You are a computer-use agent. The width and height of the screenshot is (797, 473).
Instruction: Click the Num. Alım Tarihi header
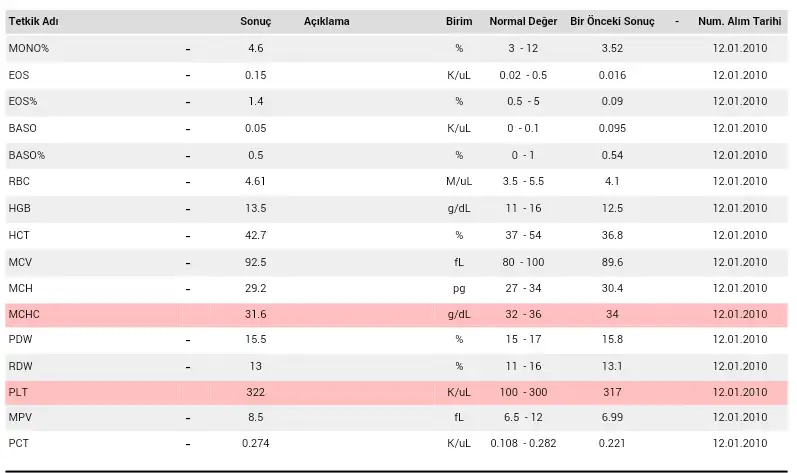740,22
